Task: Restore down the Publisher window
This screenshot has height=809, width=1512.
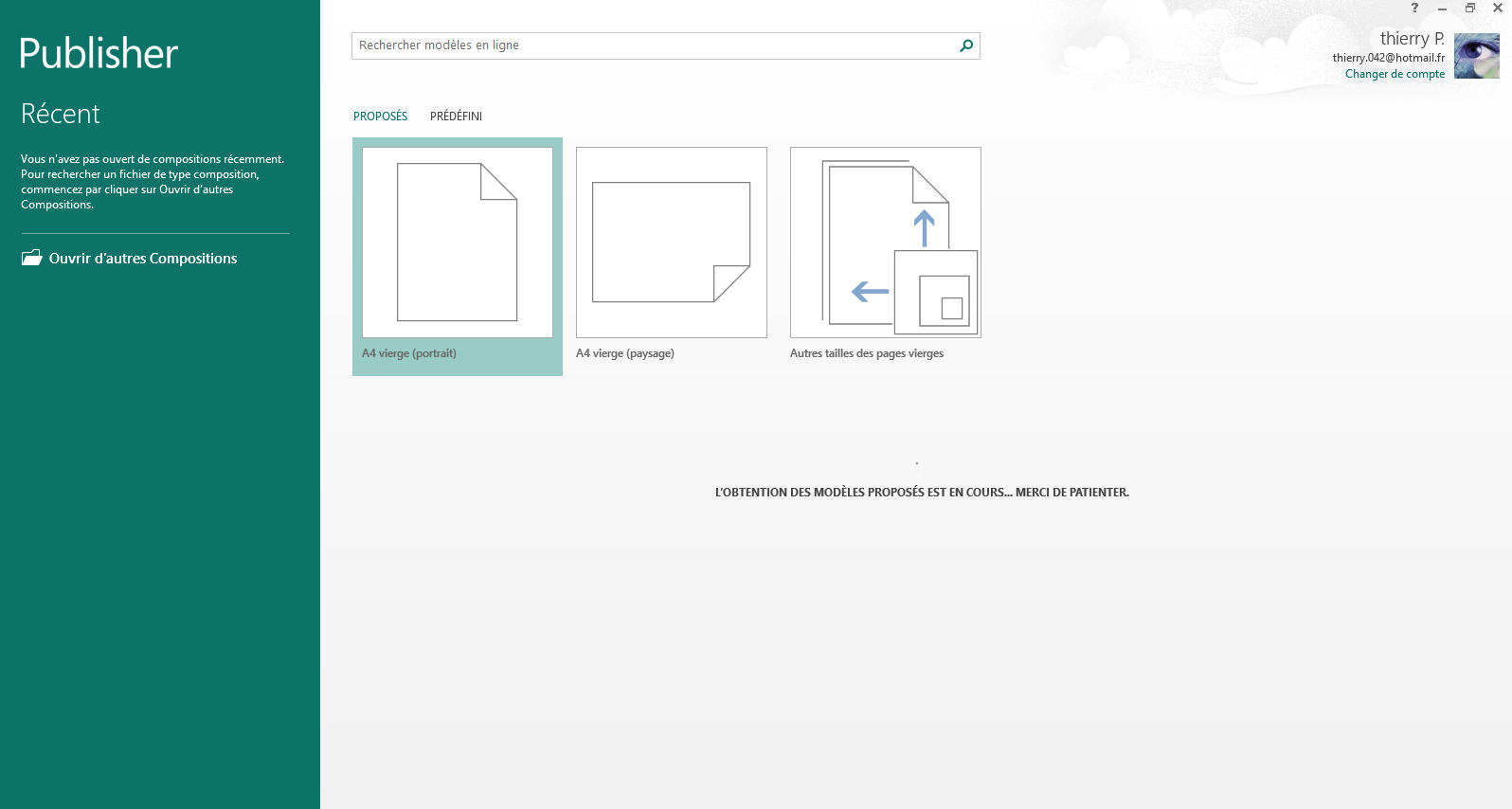Action: click(1469, 8)
